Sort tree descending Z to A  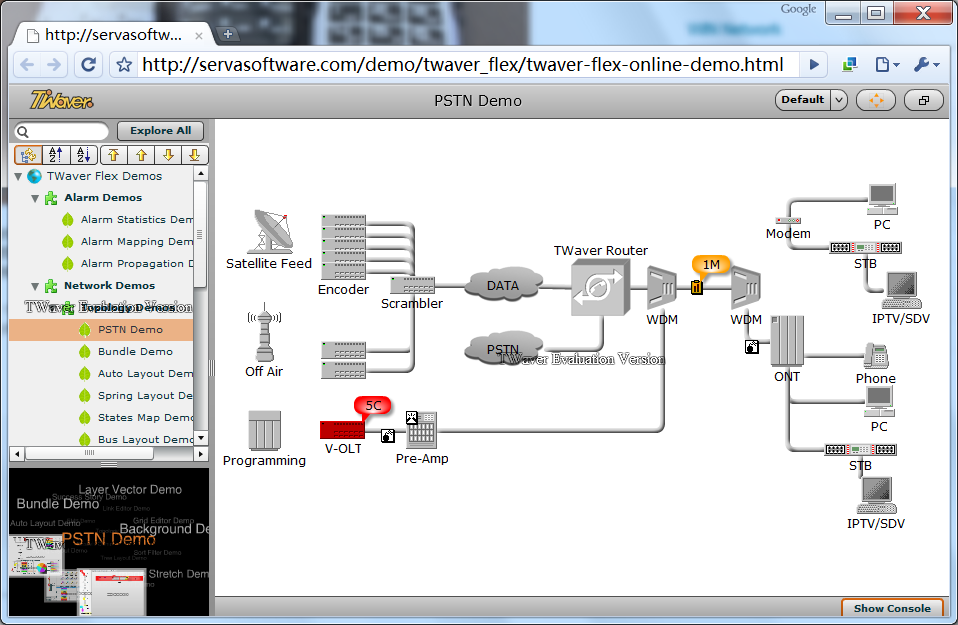tap(84, 155)
